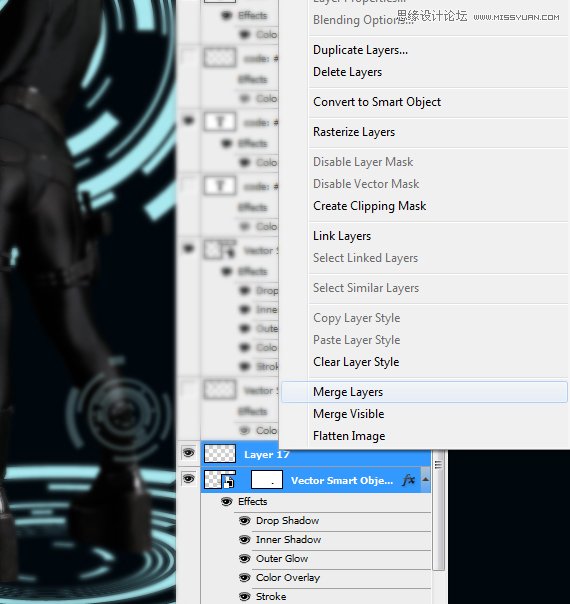Choose Delete Layers menu entry
570x604 pixels.
coord(347,72)
